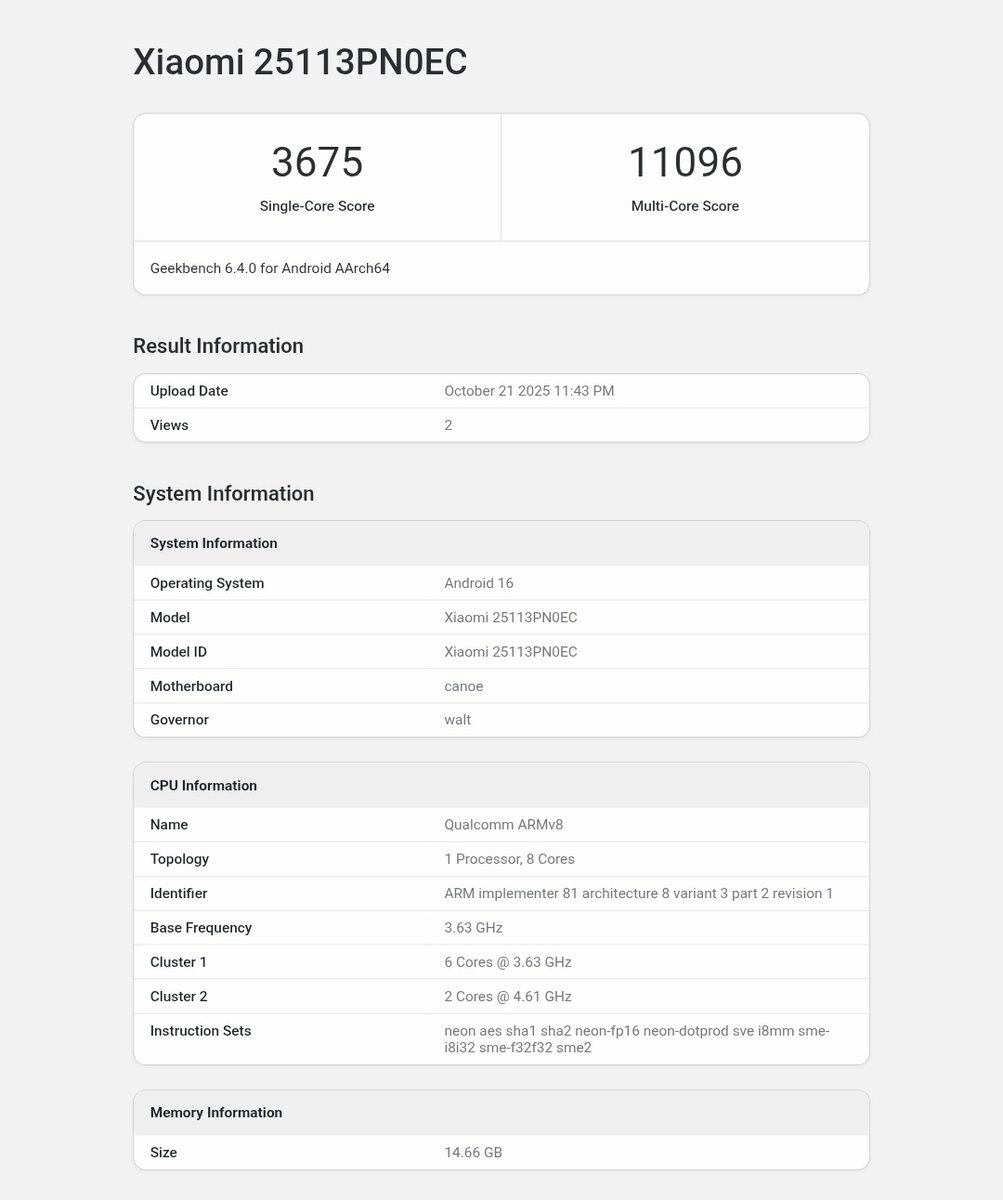Select the neon aes sha1 instruction sets value
The image size is (1003, 1200).
(x=637, y=1039)
